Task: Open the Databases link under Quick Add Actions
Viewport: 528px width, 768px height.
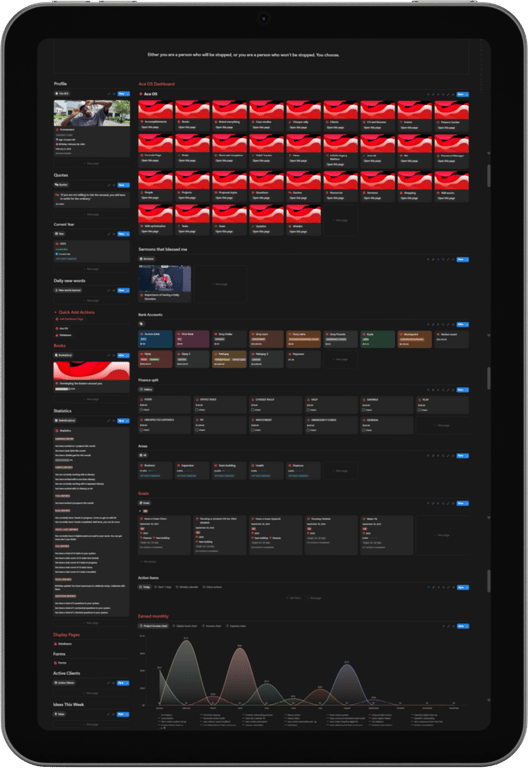Action: click(x=64, y=335)
